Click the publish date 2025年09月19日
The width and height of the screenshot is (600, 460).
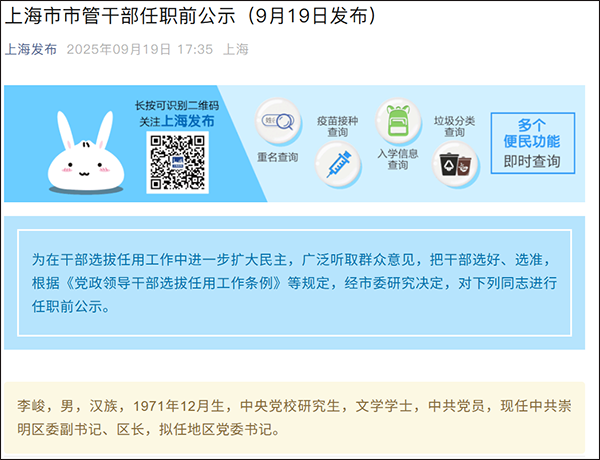pyautogui.click(x=119, y=49)
